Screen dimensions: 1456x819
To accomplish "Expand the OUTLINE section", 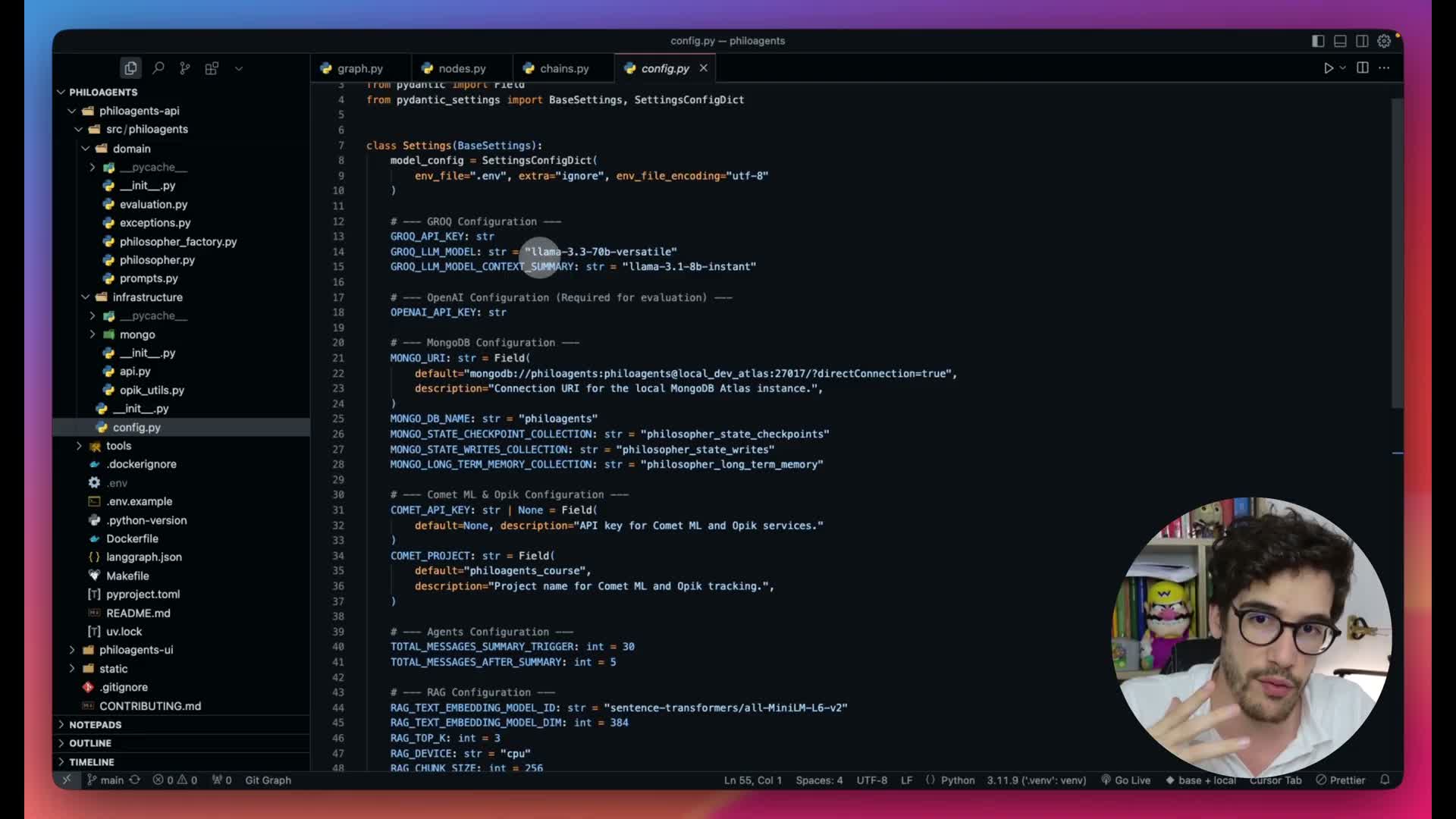I will (x=90, y=743).
